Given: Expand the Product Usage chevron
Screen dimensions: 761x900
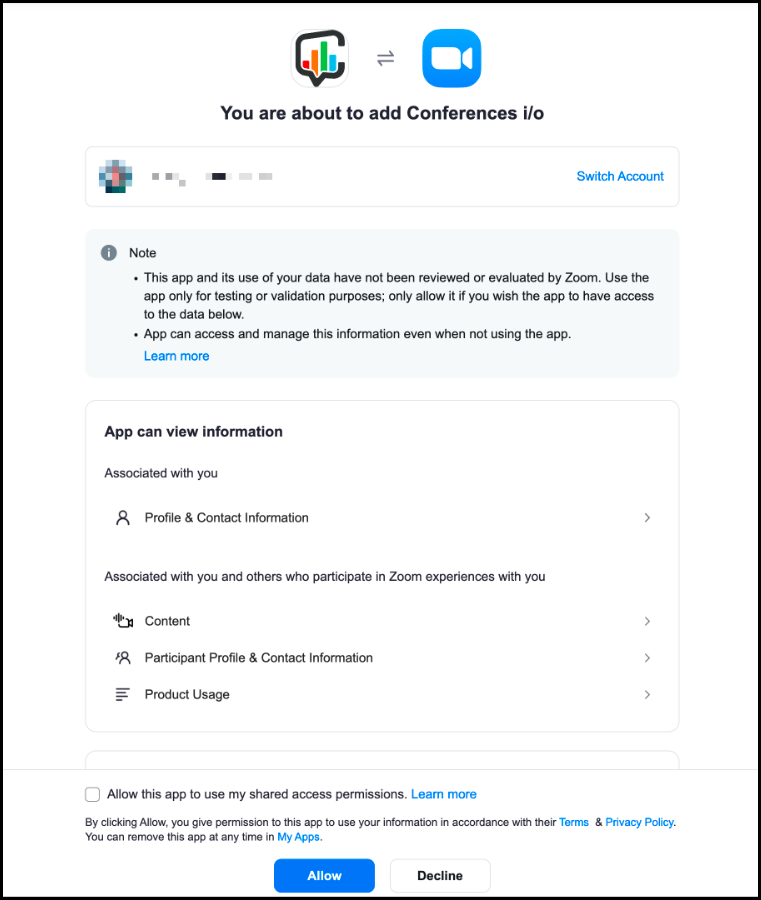Looking at the screenshot, I should click(647, 695).
